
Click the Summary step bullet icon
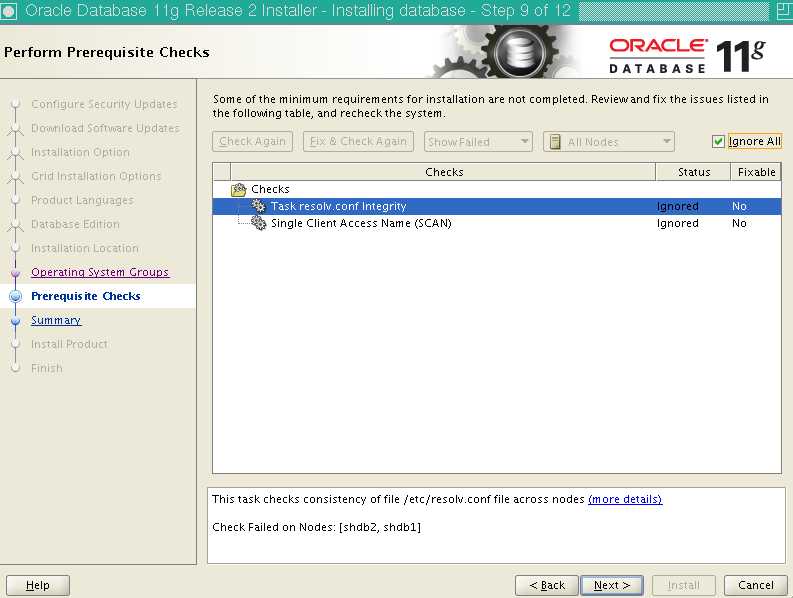16,321
